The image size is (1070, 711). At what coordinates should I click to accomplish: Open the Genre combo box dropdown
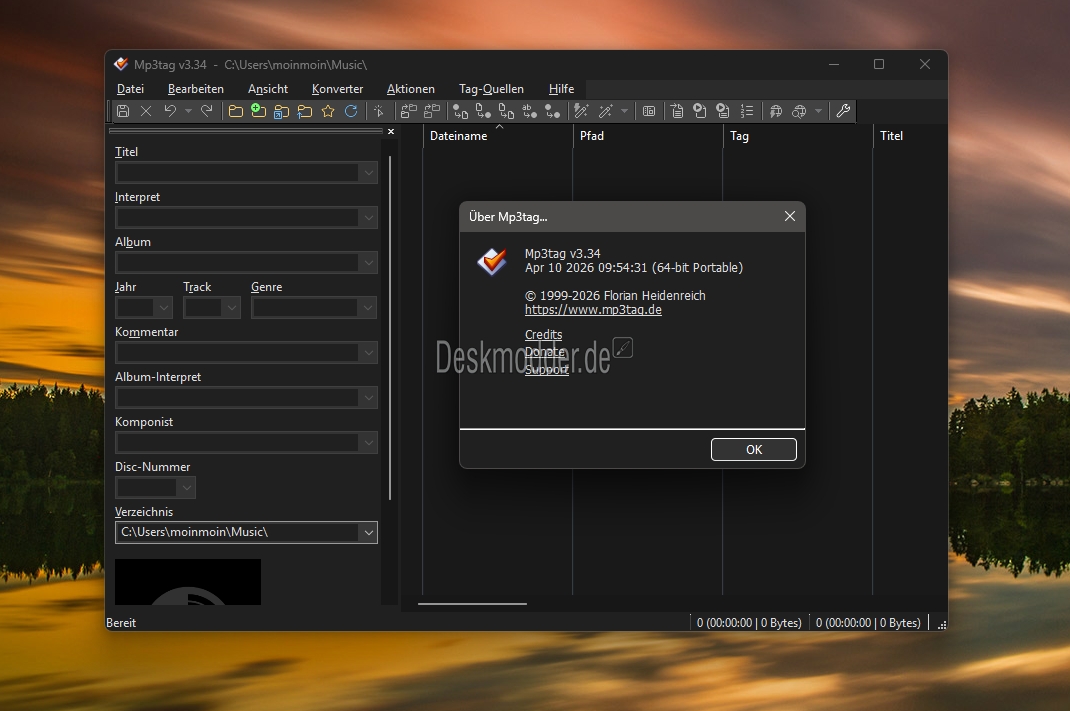368,308
